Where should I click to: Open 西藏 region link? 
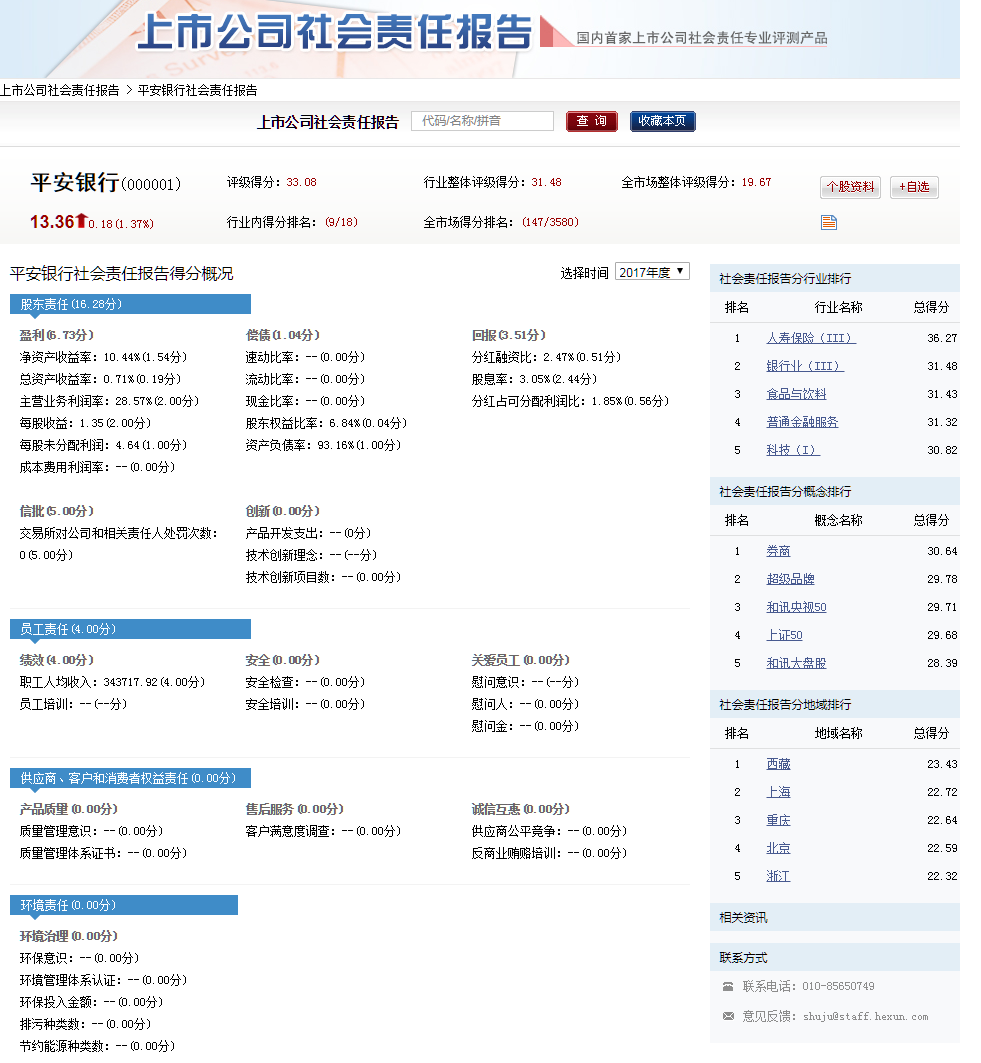(778, 764)
